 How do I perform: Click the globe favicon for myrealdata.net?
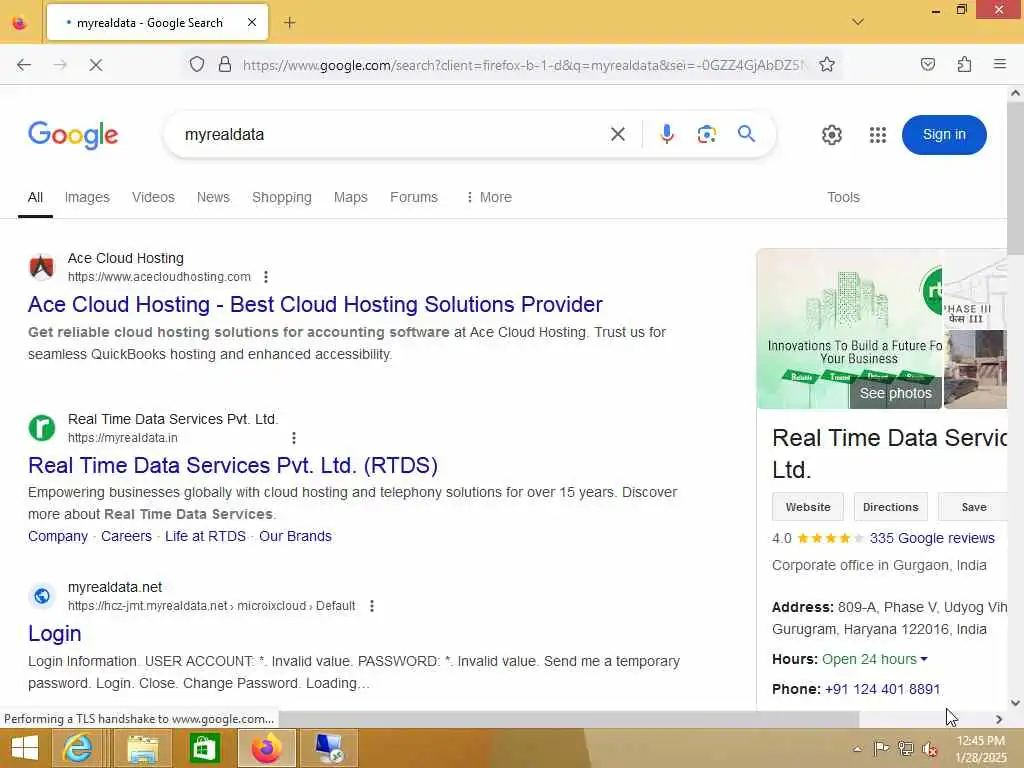[x=41, y=596]
